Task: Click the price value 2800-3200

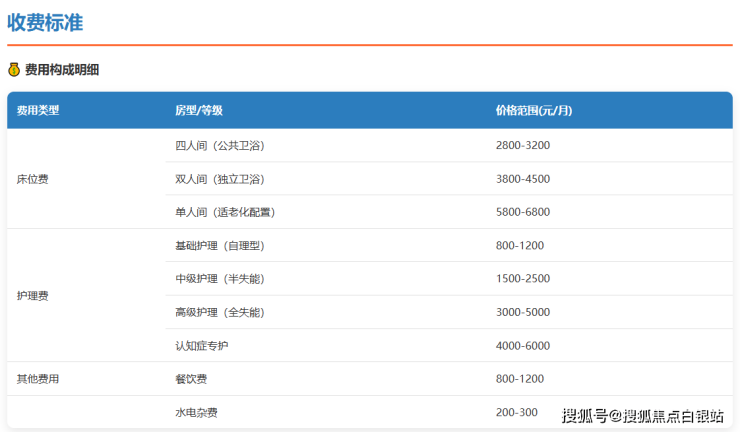Action: coord(523,145)
